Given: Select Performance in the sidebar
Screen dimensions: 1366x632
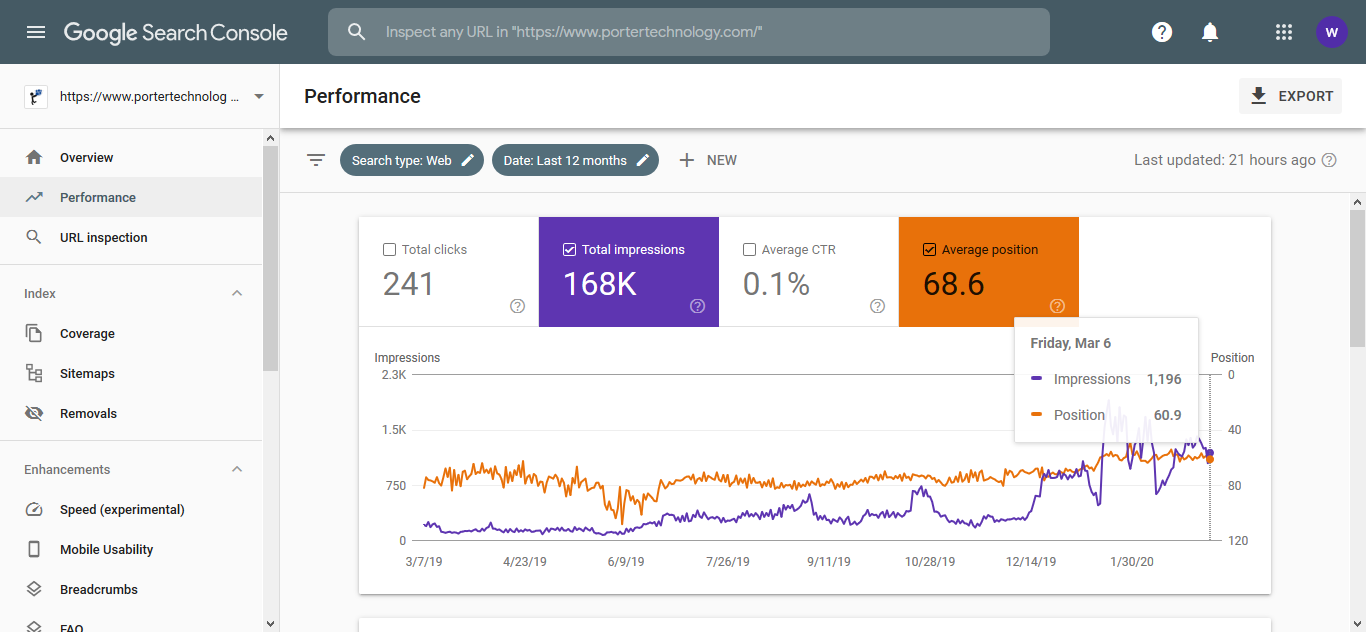Looking at the screenshot, I should (x=131, y=197).
